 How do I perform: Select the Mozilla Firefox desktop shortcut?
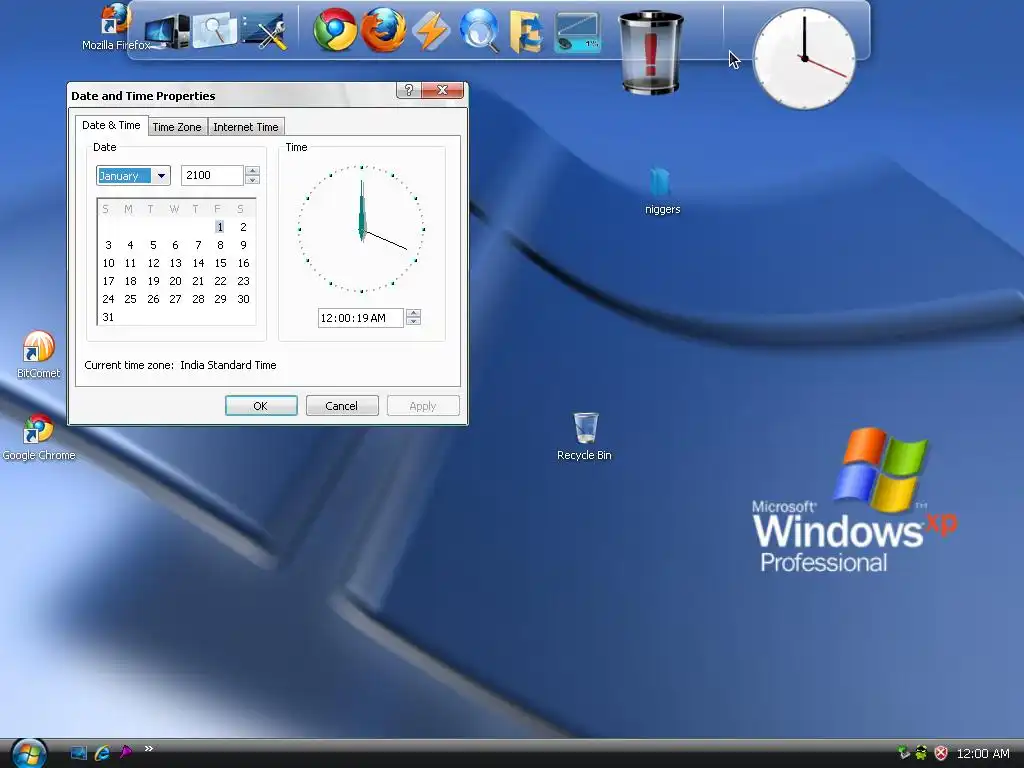click(x=116, y=26)
